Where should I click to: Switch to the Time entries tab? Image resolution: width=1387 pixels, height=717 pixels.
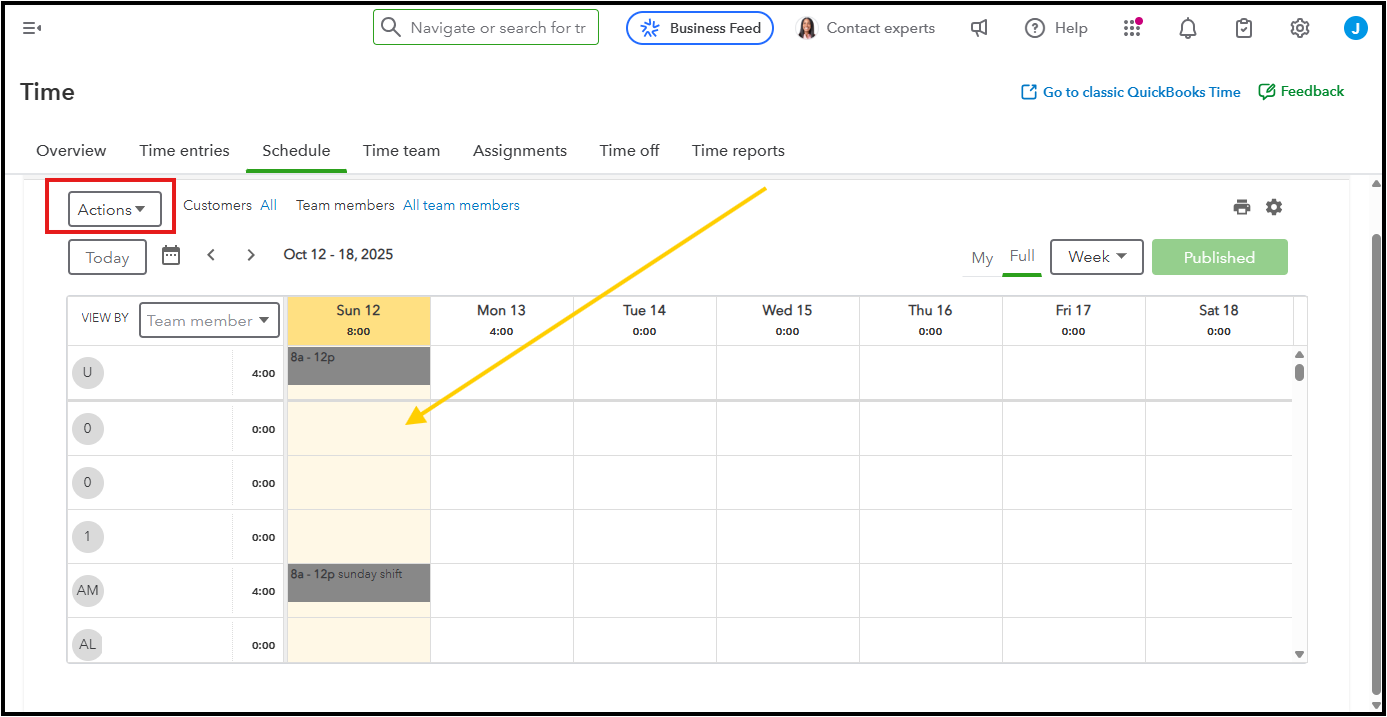(184, 151)
